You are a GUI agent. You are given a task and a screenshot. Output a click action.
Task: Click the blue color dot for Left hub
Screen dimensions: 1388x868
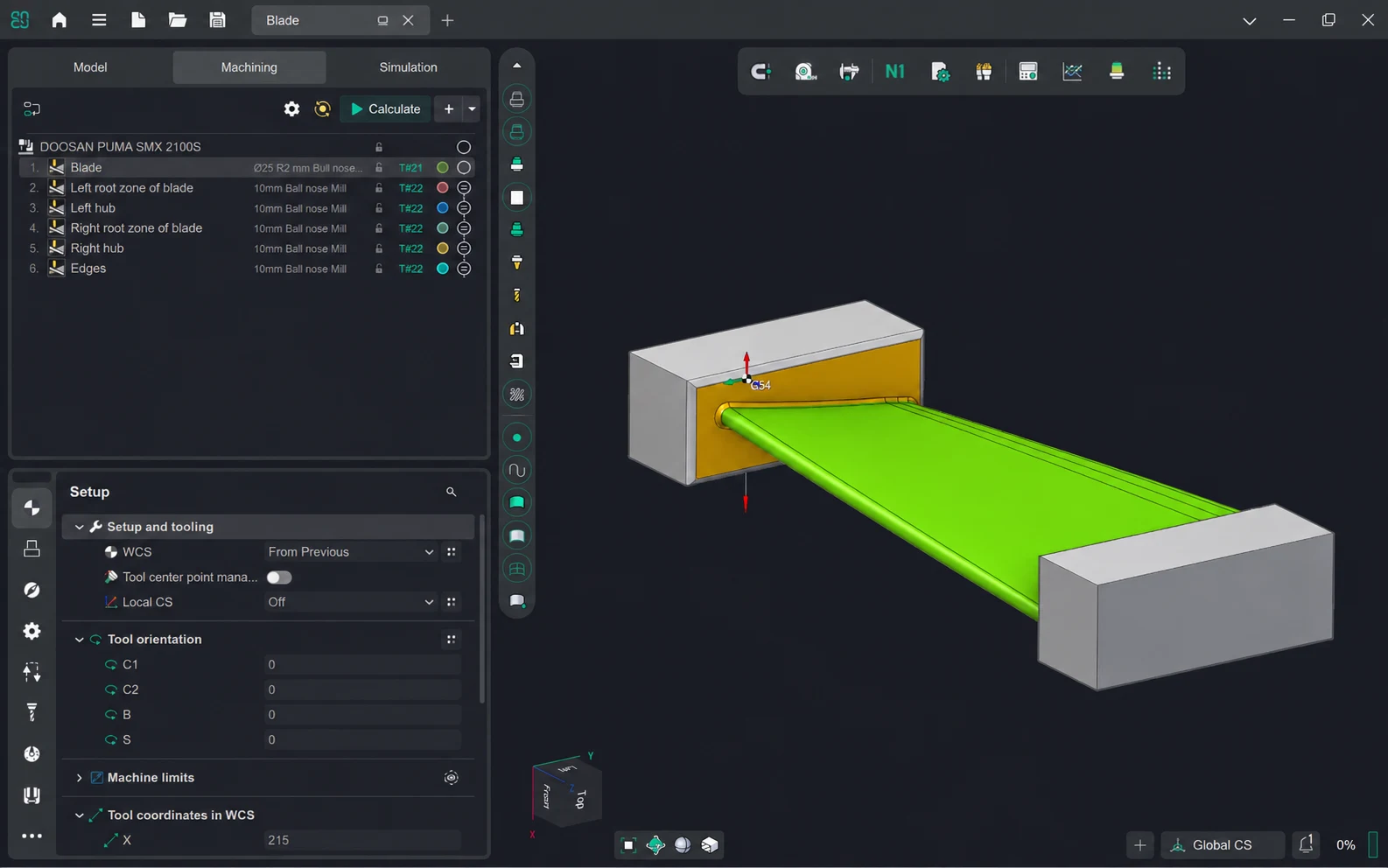443,208
